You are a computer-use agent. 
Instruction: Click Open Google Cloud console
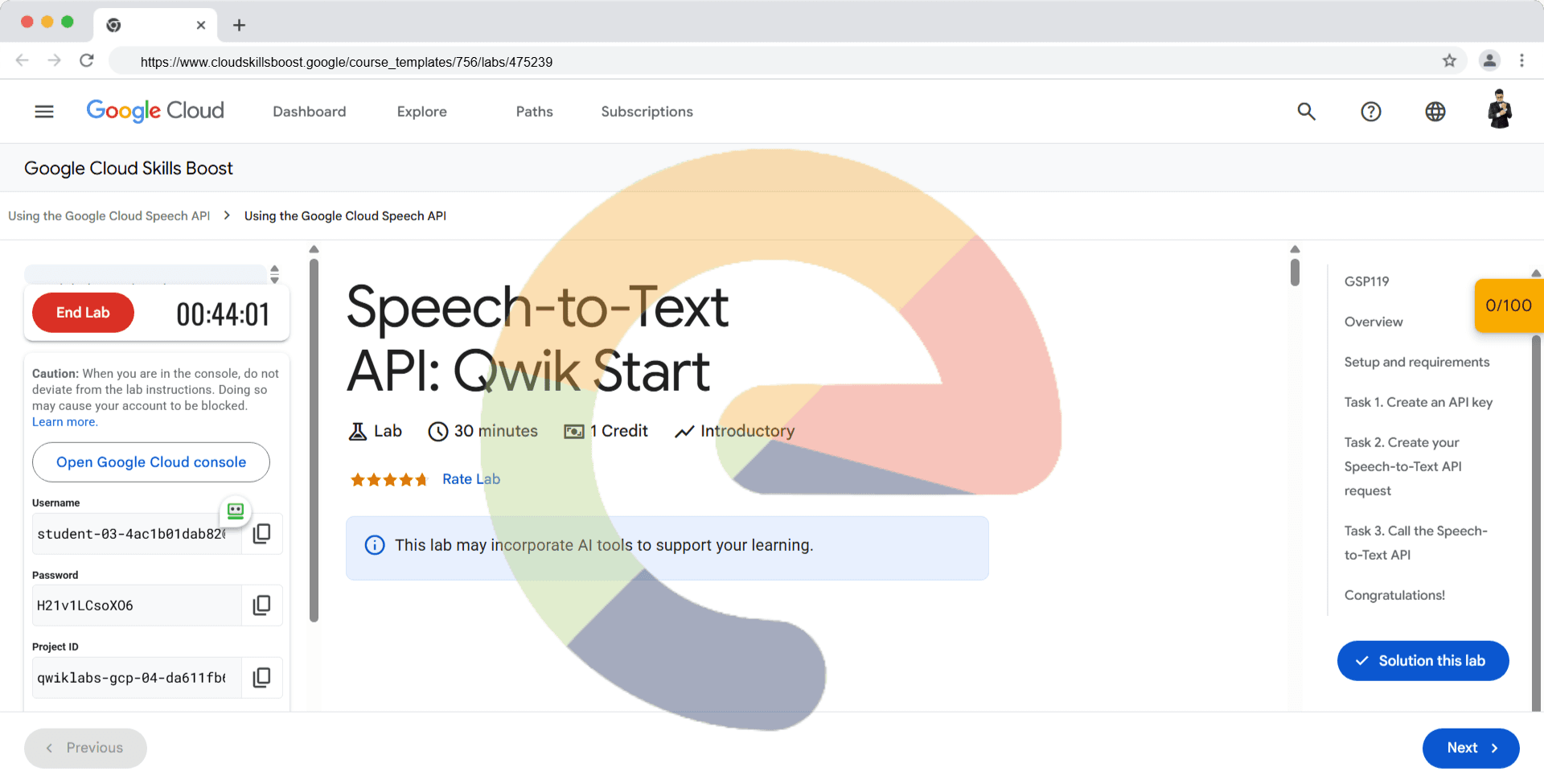tap(151, 462)
